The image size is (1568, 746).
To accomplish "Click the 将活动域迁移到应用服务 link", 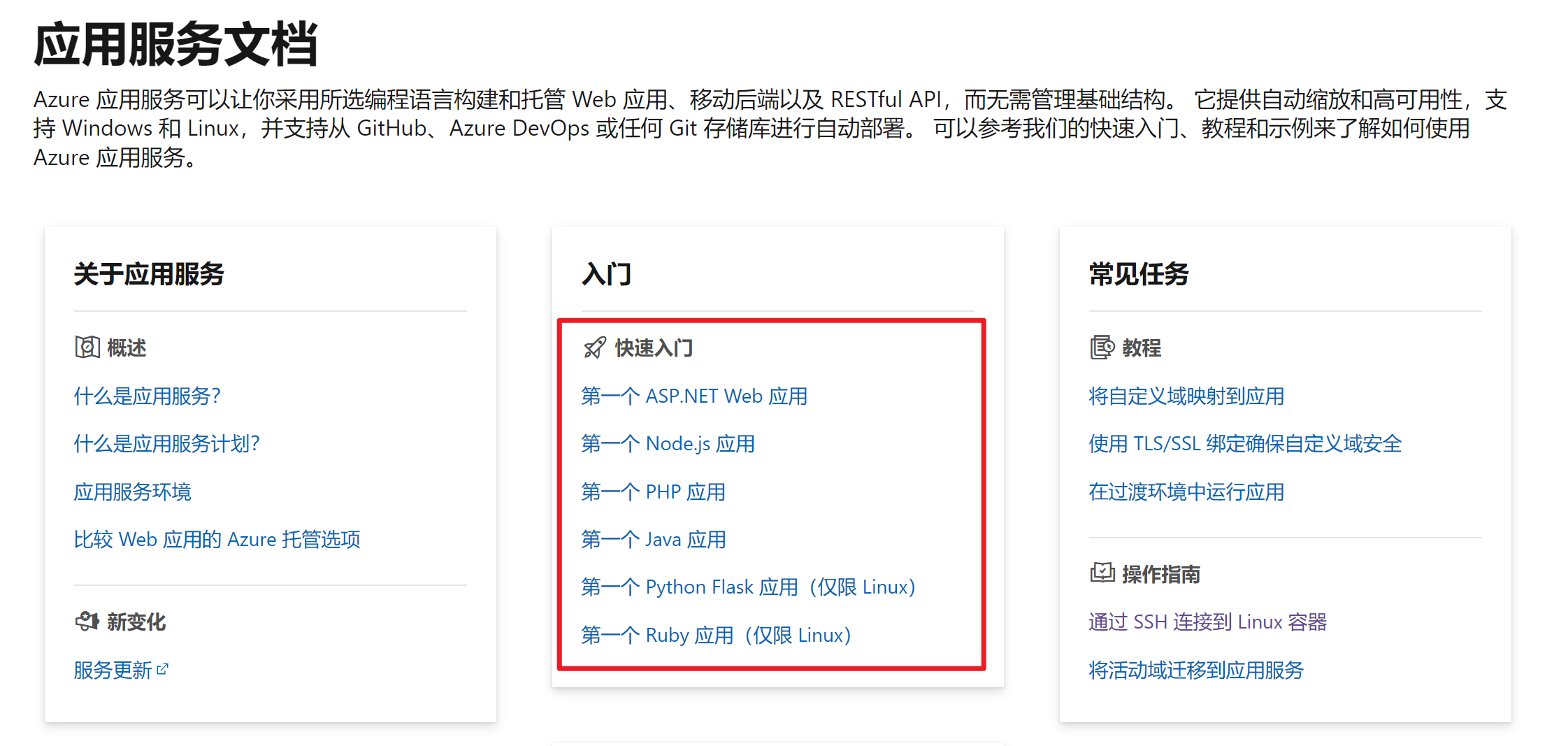I will (x=1195, y=670).
